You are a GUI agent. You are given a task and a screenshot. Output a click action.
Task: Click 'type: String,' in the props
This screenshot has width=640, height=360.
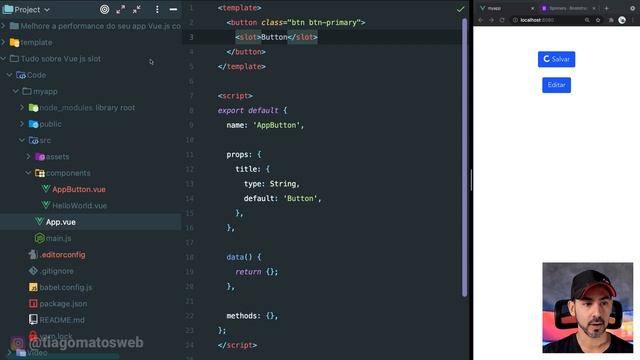(272, 184)
